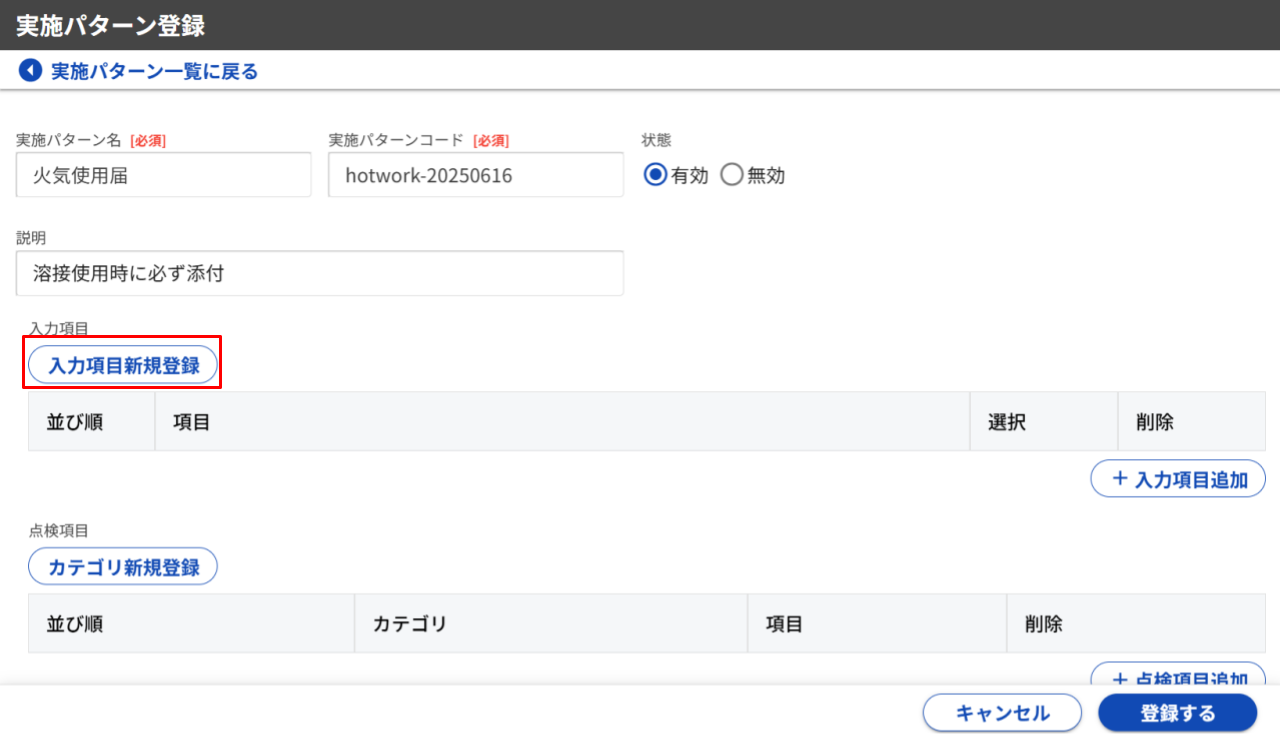Open the カテゴリ新規登録 dialog
1280x738 pixels.
[122, 566]
